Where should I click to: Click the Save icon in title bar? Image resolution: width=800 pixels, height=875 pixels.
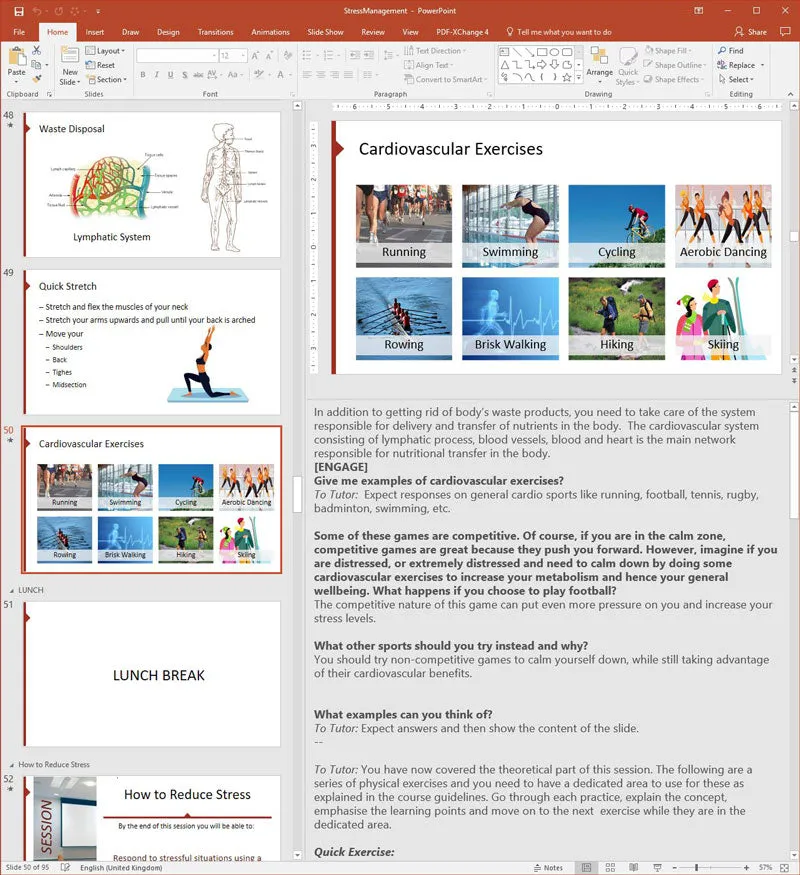19,11
